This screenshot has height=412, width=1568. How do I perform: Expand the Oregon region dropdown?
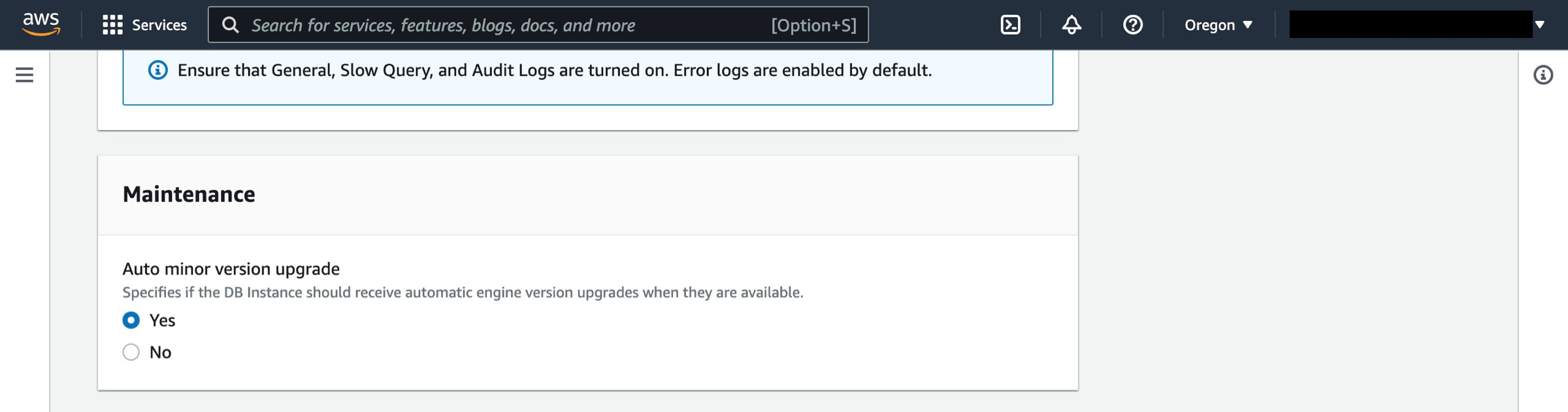1218,25
